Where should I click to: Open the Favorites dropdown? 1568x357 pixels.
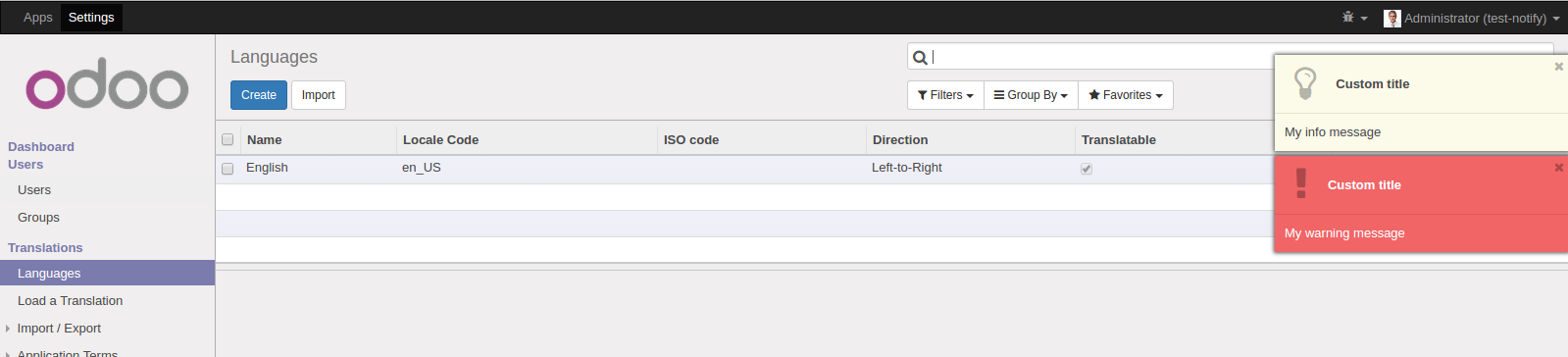point(1125,95)
